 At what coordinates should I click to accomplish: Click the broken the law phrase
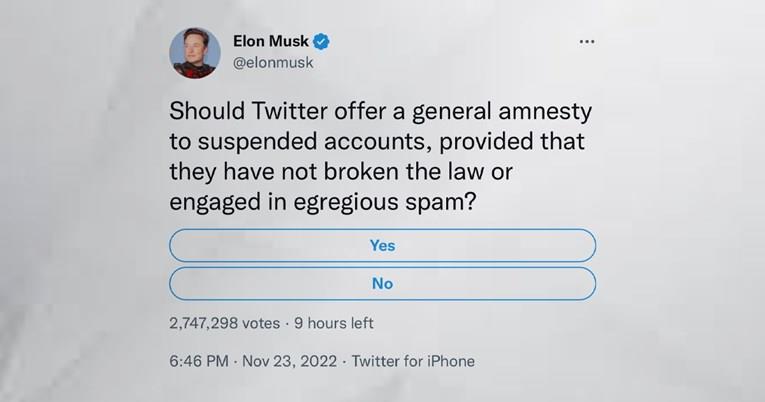[404, 171]
